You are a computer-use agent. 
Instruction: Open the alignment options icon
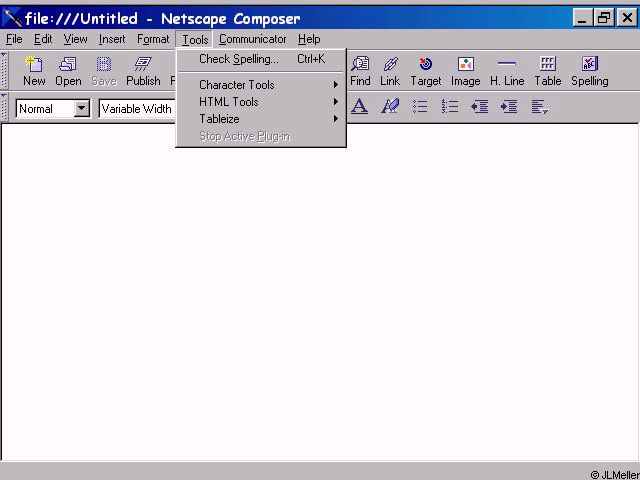pyautogui.click(x=539, y=107)
